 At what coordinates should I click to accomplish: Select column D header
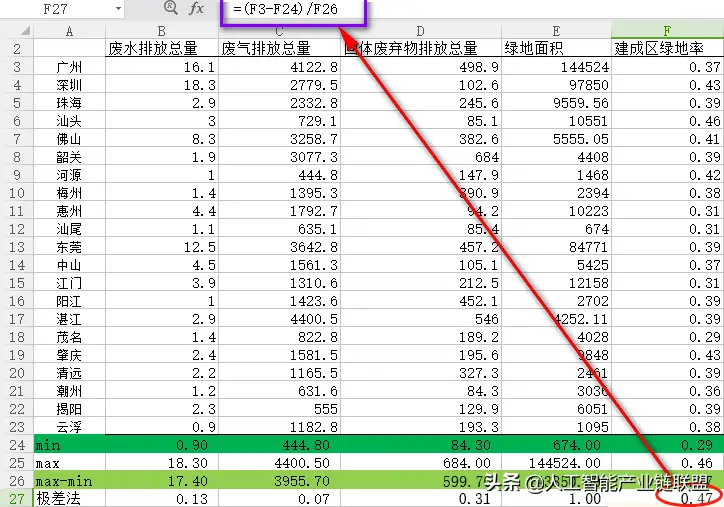(x=420, y=31)
